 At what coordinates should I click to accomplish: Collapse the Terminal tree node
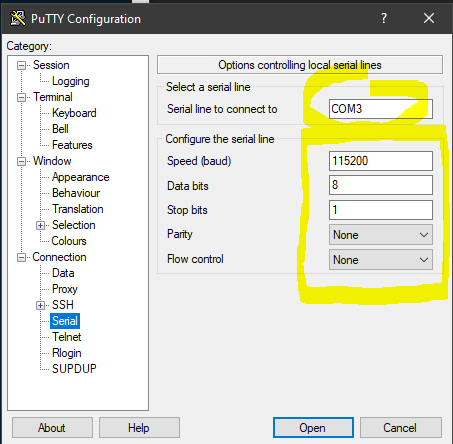click(21, 97)
